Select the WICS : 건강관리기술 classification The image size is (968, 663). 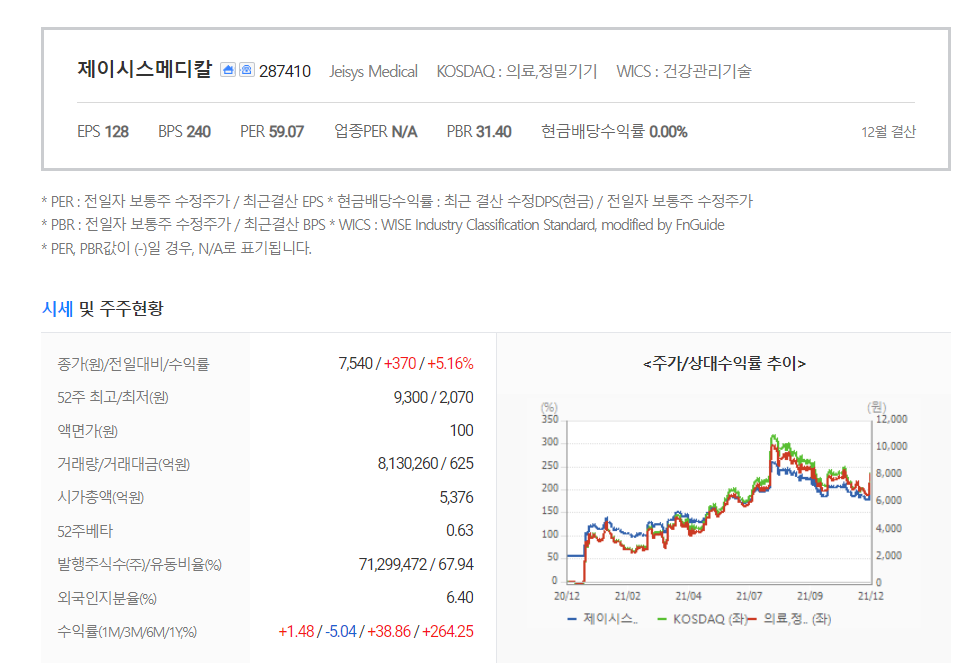[x=683, y=72]
